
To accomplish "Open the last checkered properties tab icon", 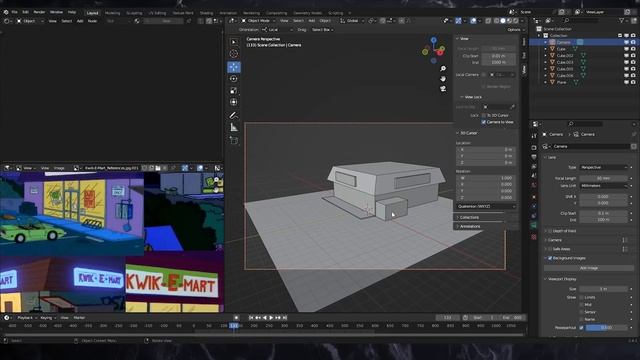I will click(x=534, y=237).
